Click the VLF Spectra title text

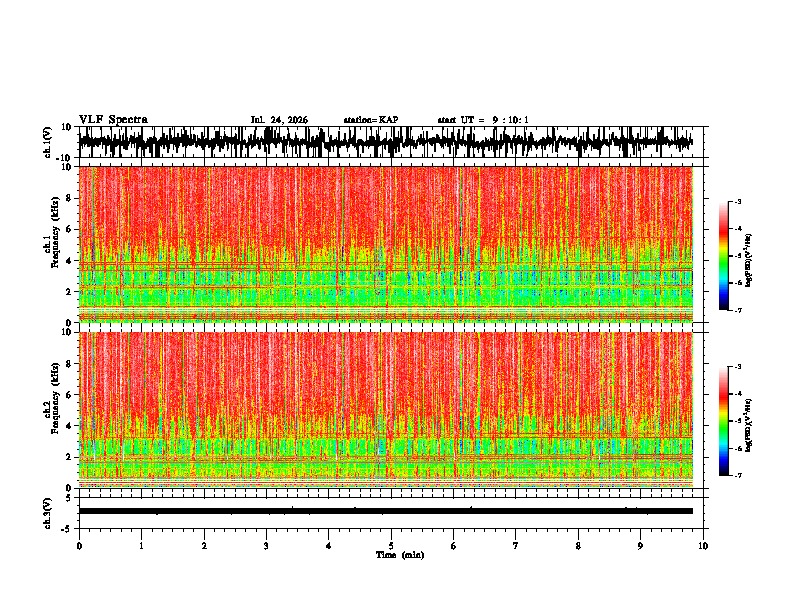(x=113, y=120)
